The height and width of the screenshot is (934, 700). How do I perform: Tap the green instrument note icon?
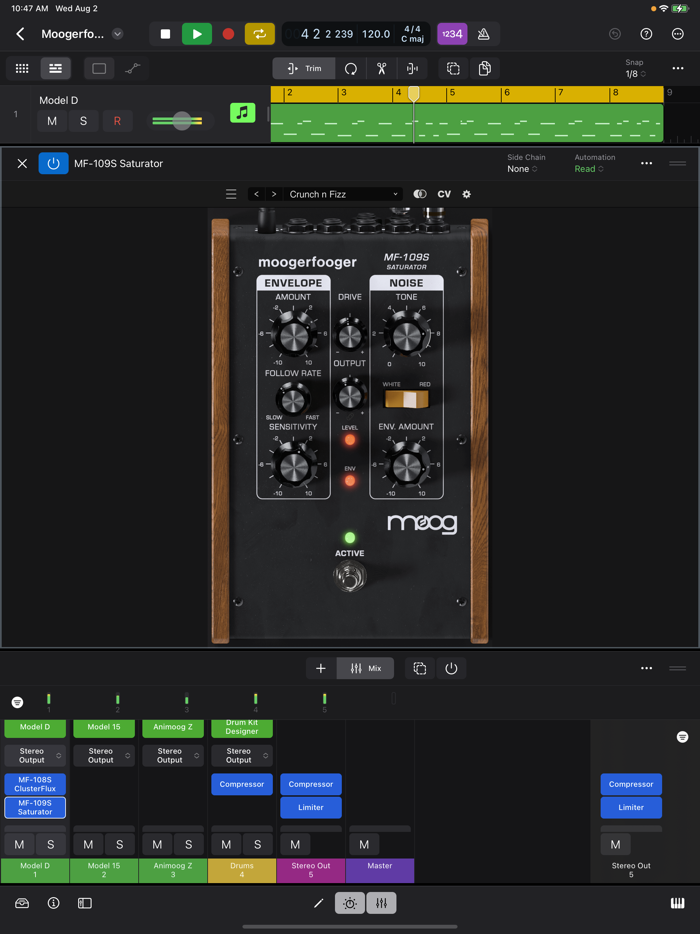tap(242, 113)
